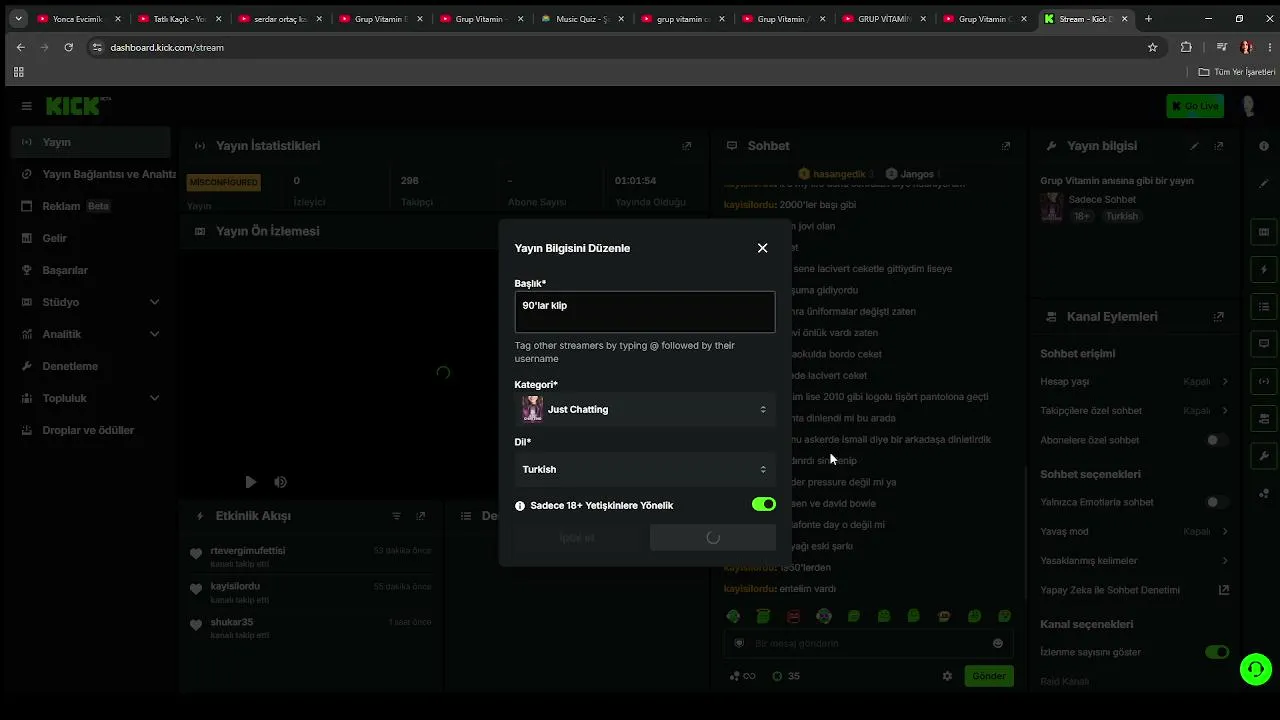Open the Kick hamburger menu
The image size is (1280, 720).
point(26,106)
